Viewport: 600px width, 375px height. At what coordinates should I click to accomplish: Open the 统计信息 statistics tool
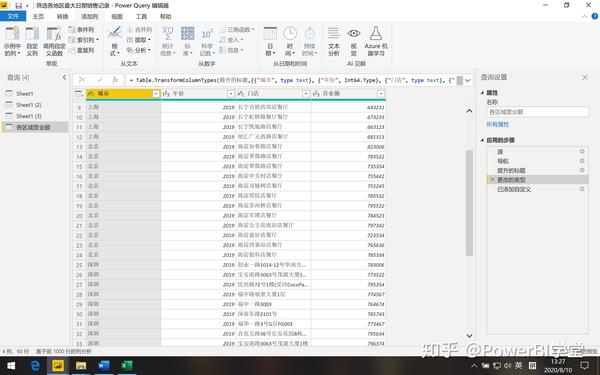pyautogui.click(x=168, y=41)
